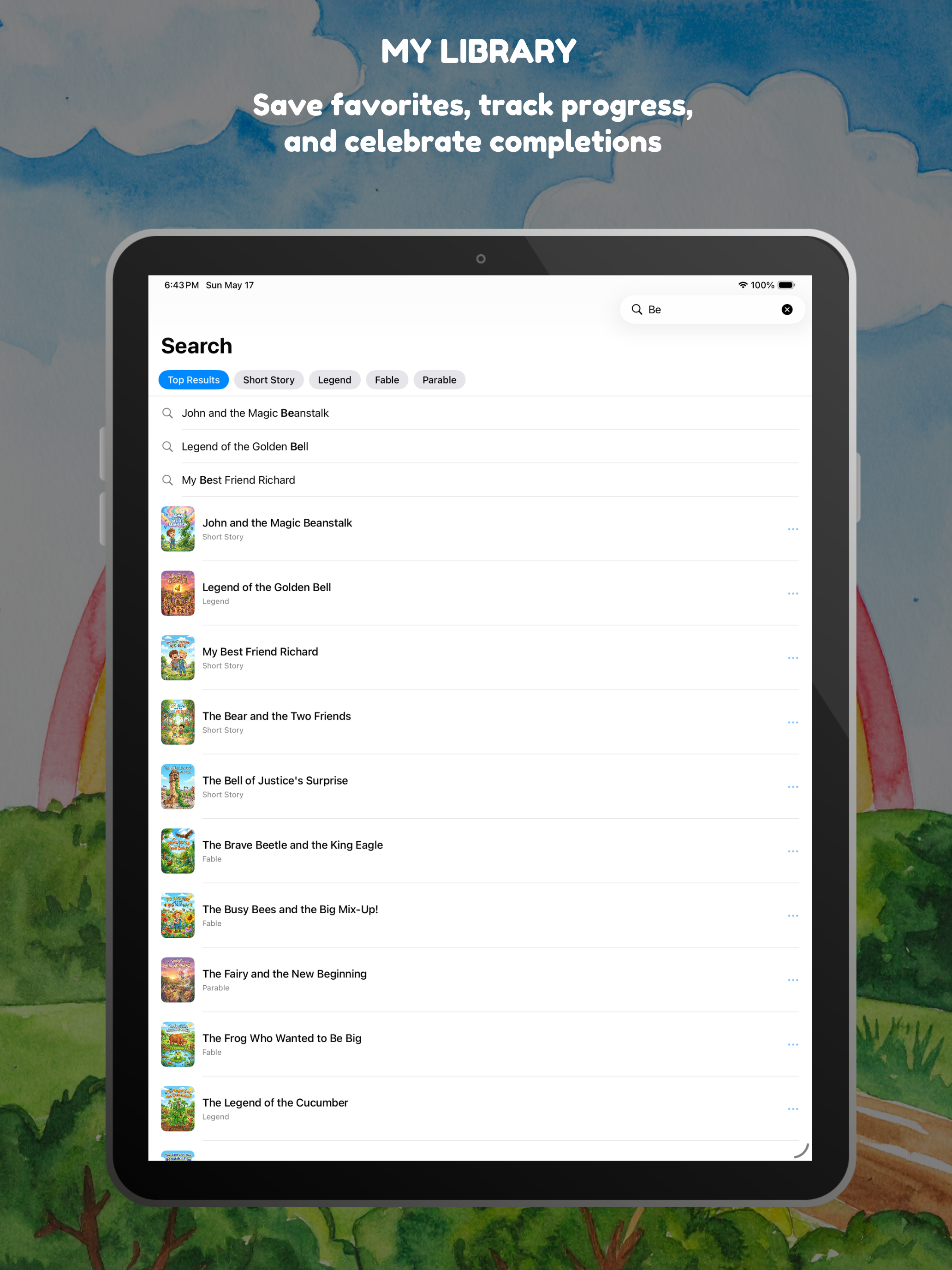This screenshot has height=1270, width=952.
Task: Open My Best Friend Richard cover thumbnail
Action: (177, 658)
